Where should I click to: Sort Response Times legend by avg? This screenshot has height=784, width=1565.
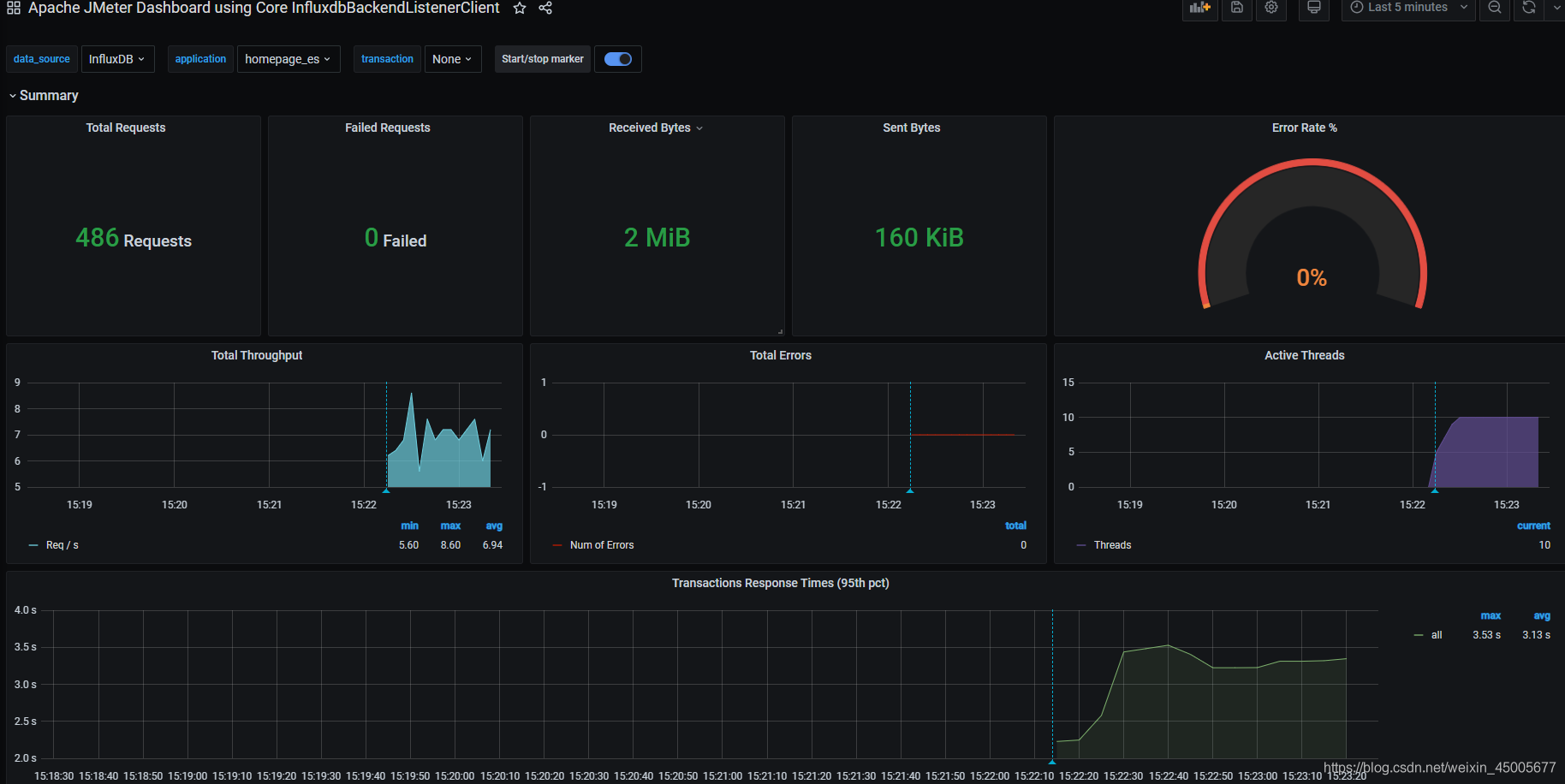point(1542,615)
